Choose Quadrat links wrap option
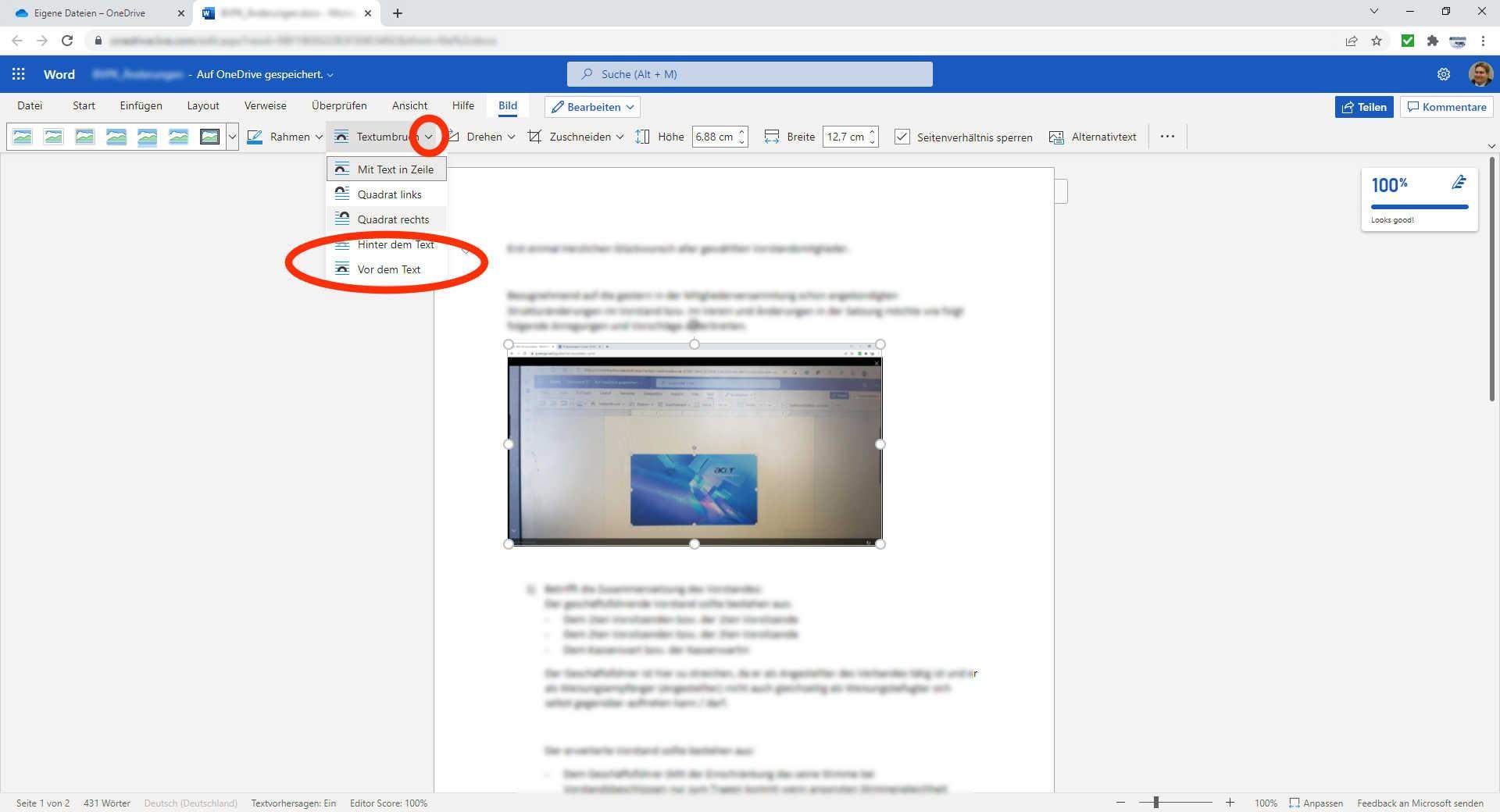This screenshot has height=812, width=1500. [x=387, y=194]
